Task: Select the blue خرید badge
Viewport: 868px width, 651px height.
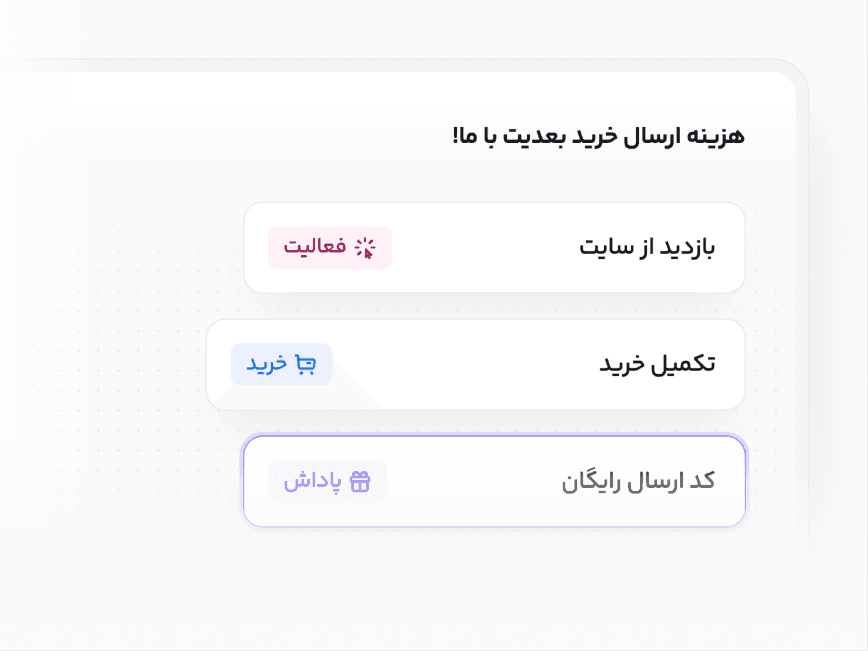Action: (x=281, y=364)
